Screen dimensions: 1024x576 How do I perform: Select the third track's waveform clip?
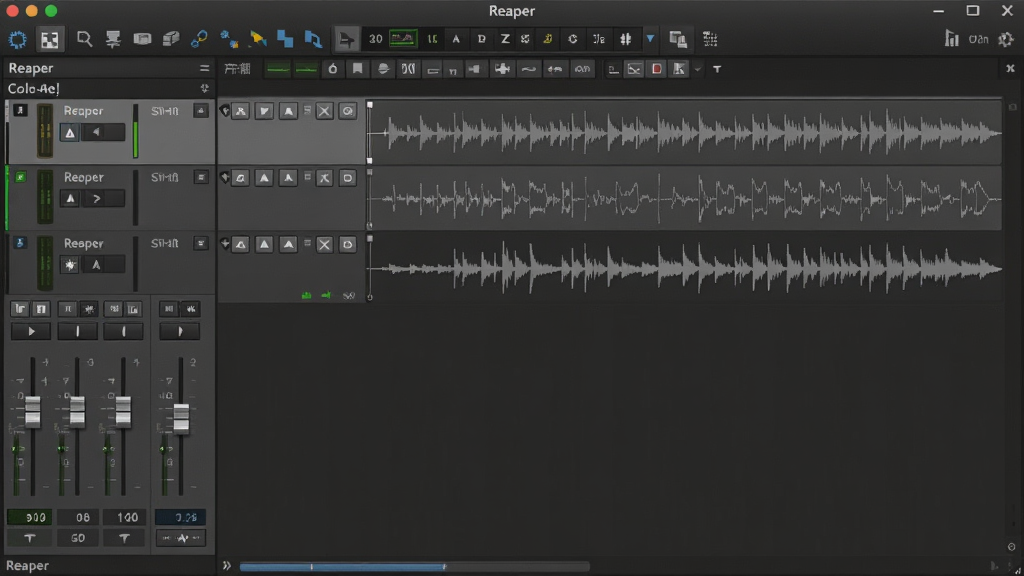684,268
